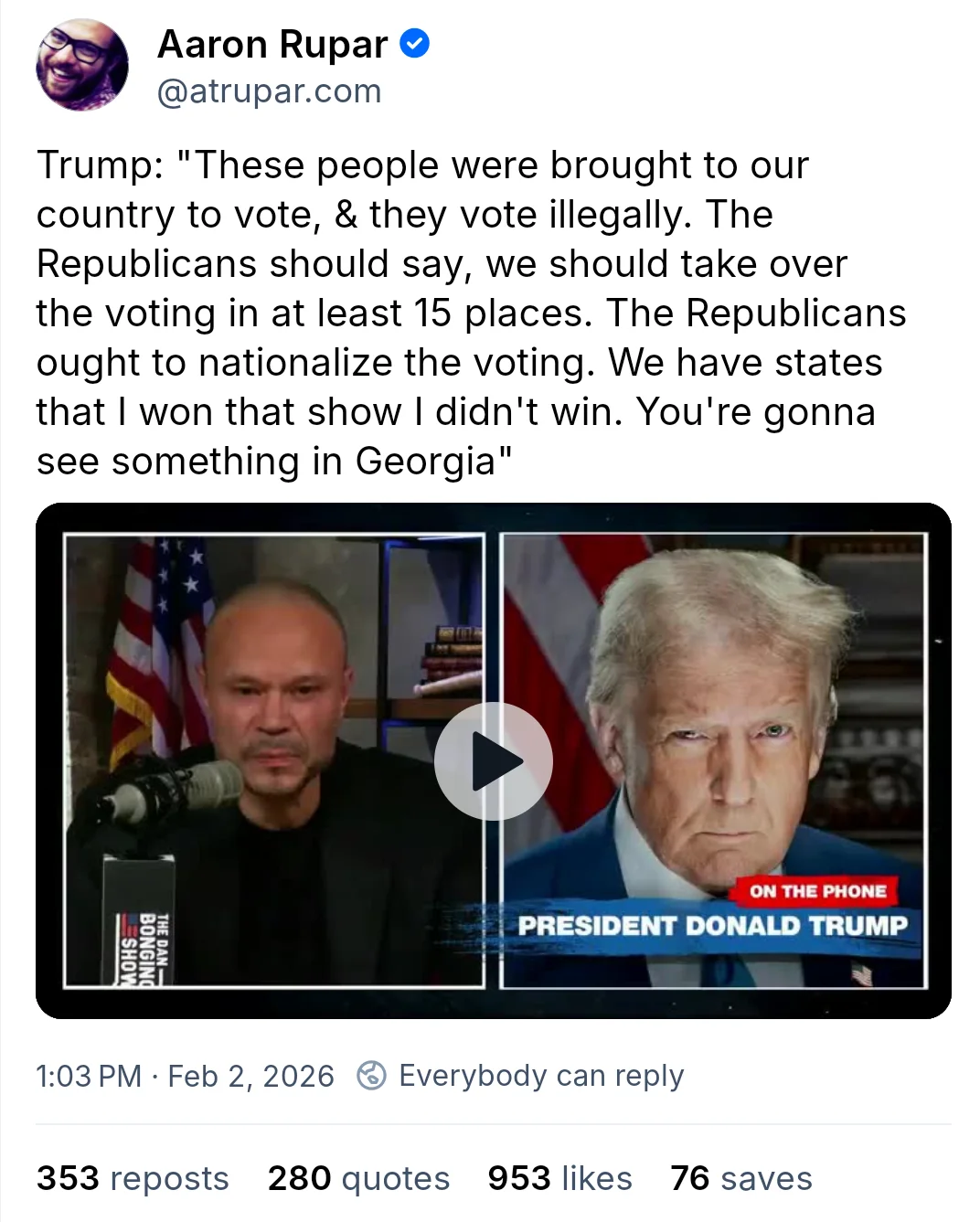The width and height of the screenshot is (980, 1222).
Task: View the 280 quotes list
Action: coord(358,1178)
